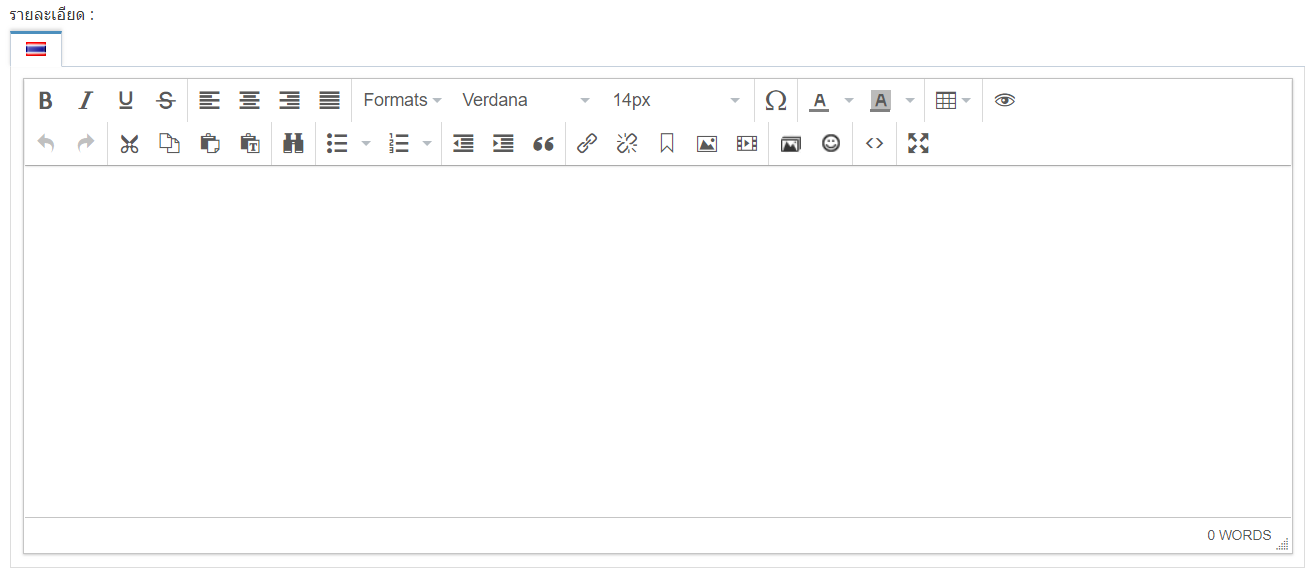Expand the text color picker arrow
1316x573 pixels.
click(x=849, y=100)
